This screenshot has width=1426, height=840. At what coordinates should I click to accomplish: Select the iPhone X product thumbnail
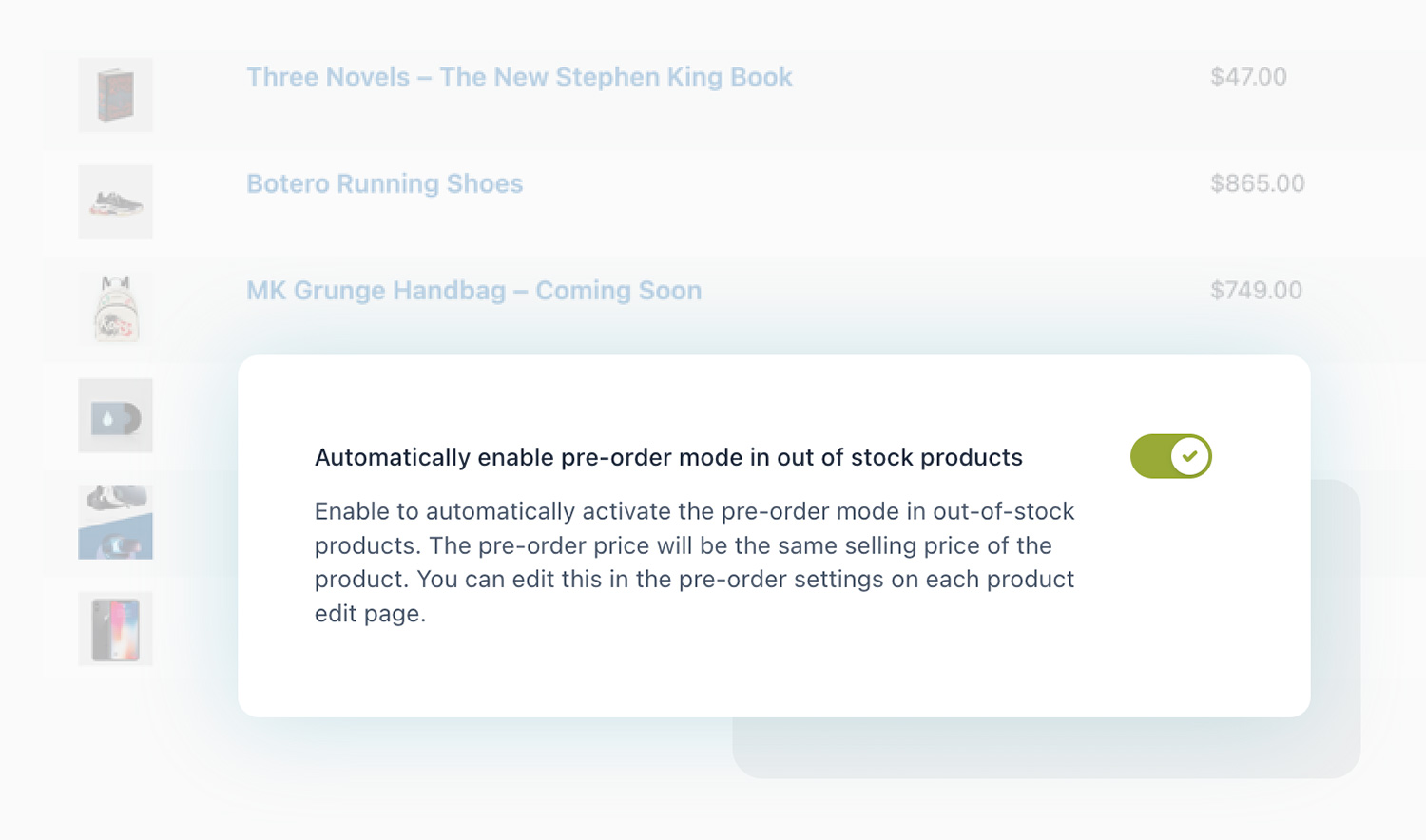[114, 629]
